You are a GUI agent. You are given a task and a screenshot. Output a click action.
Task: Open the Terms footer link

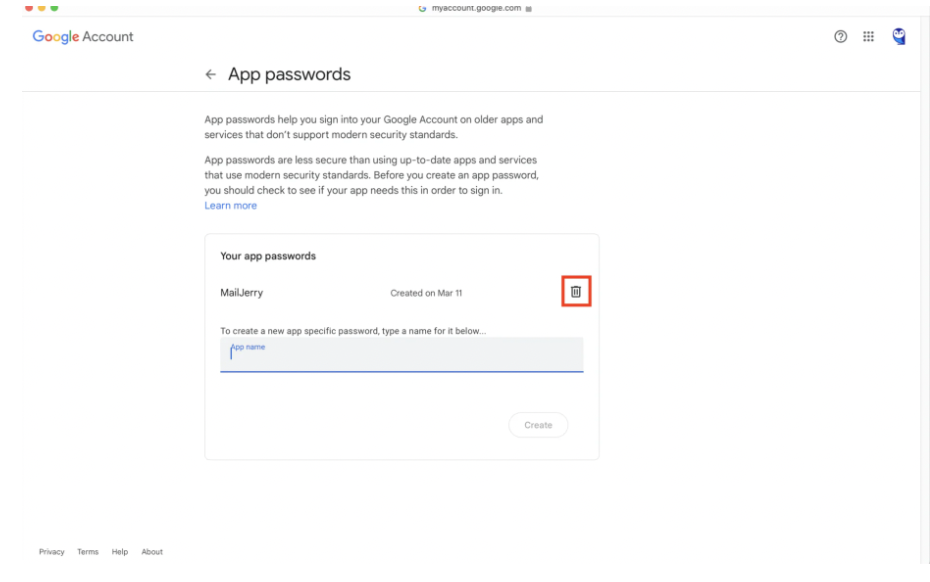88,552
